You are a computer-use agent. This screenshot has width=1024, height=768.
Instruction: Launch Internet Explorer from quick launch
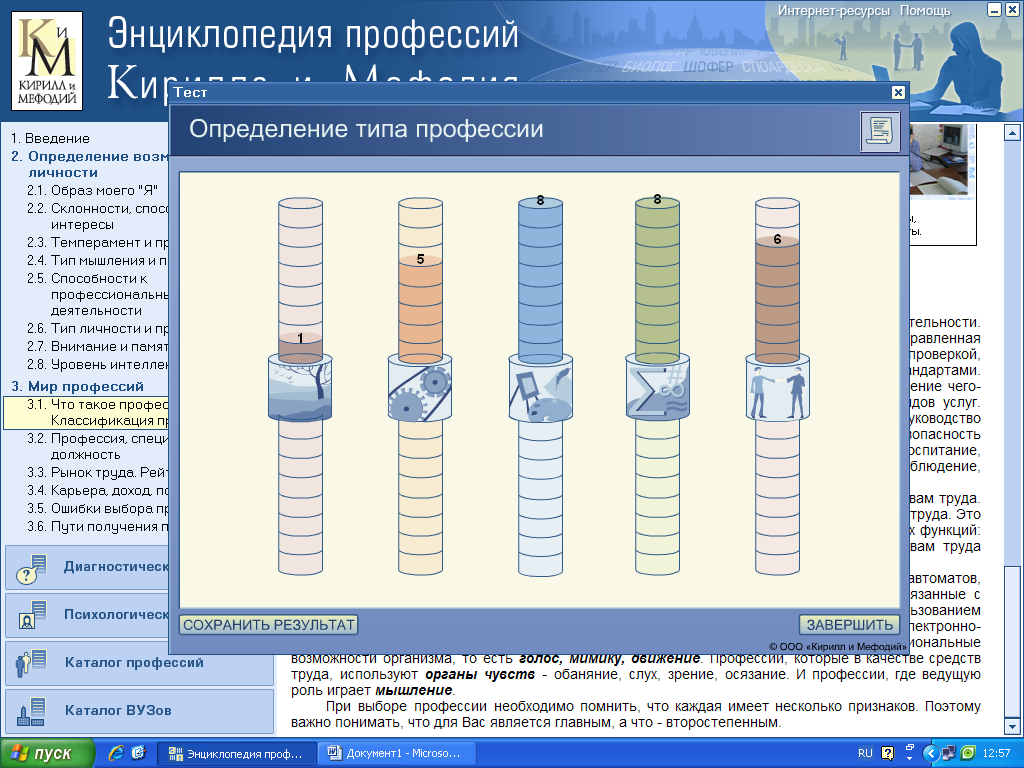coord(116,753)
